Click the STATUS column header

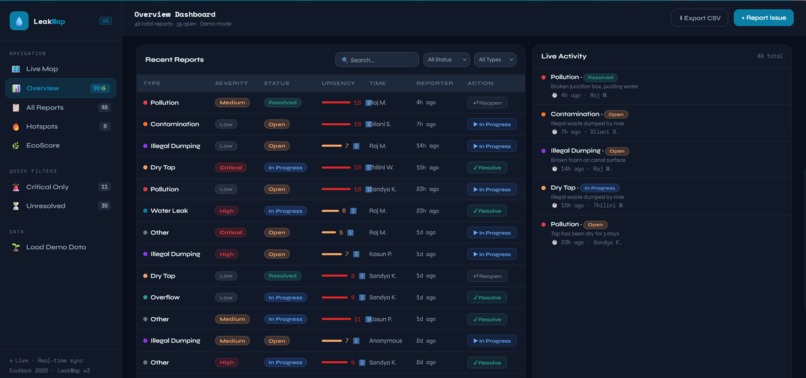277,83
